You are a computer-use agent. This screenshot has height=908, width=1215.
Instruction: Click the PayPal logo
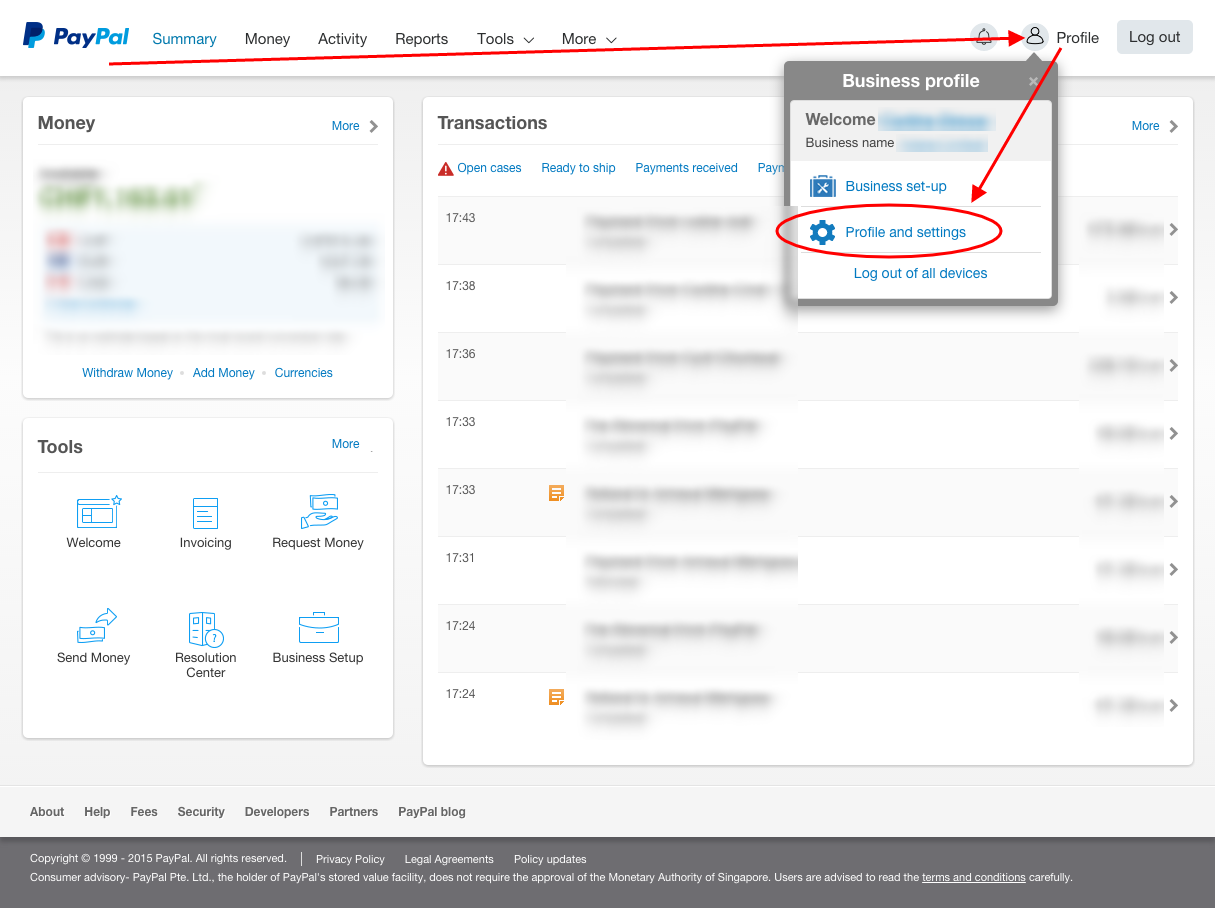[76, 37]
